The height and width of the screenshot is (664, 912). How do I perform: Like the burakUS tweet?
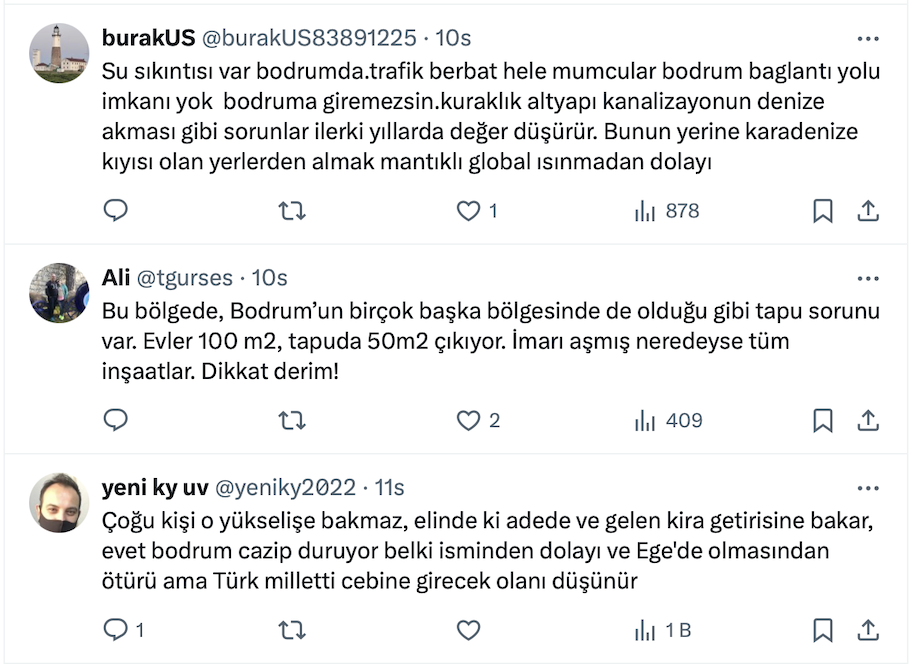(468, 211)
